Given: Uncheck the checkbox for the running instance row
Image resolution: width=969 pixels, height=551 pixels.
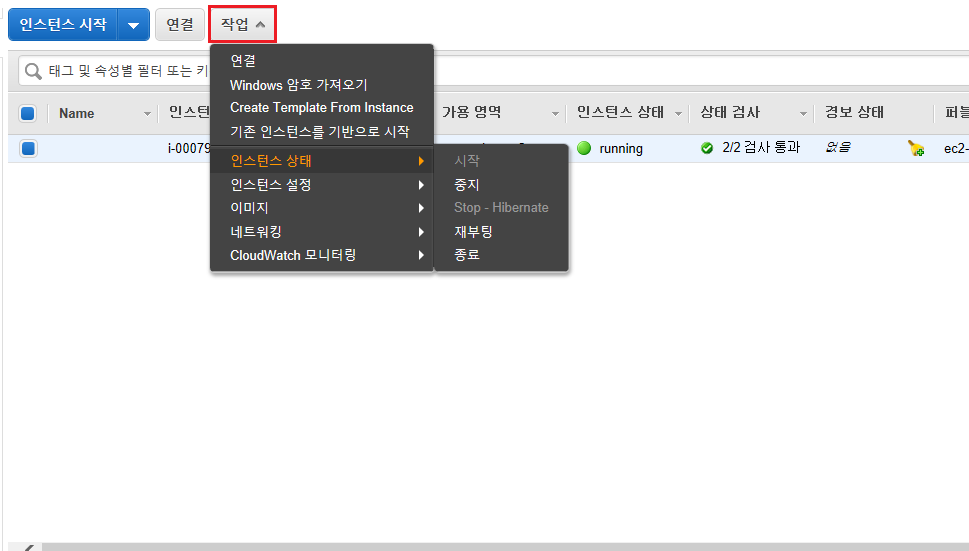Looking at the screenshot, I should (28, 149).
